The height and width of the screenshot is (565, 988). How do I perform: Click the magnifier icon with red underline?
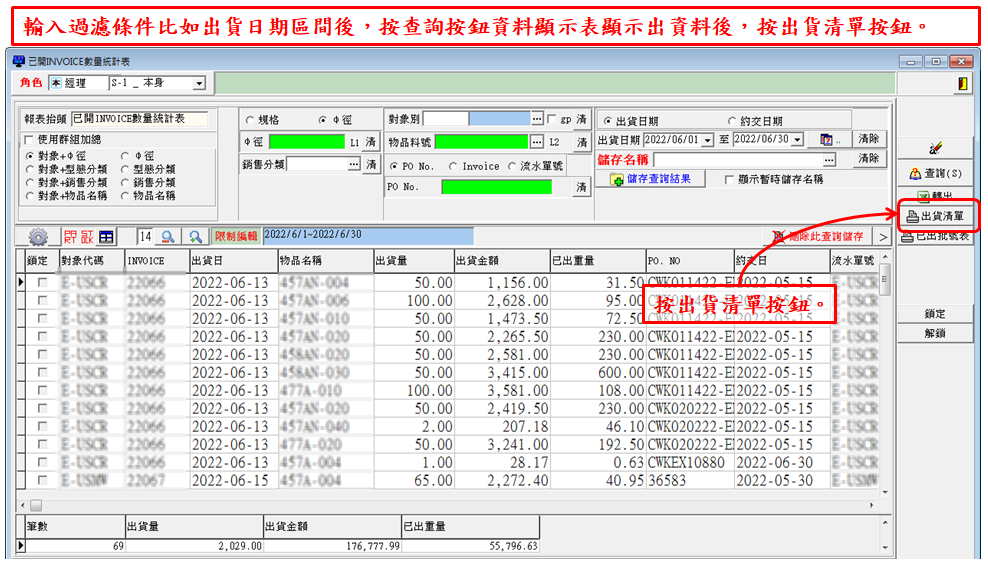[168, 237]
